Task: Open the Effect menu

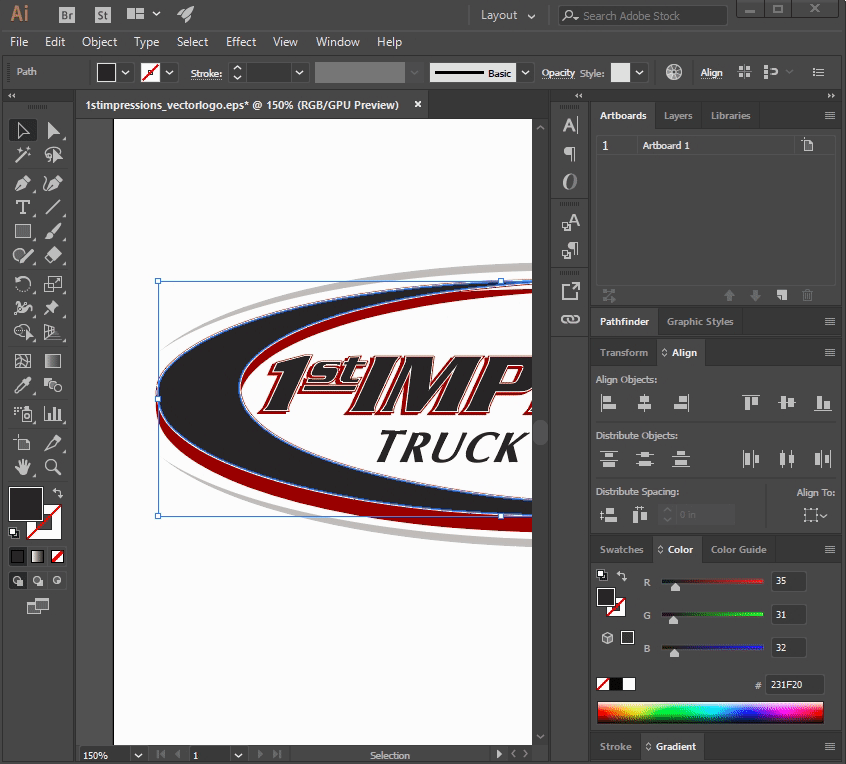Action: [x=241, y=42]
